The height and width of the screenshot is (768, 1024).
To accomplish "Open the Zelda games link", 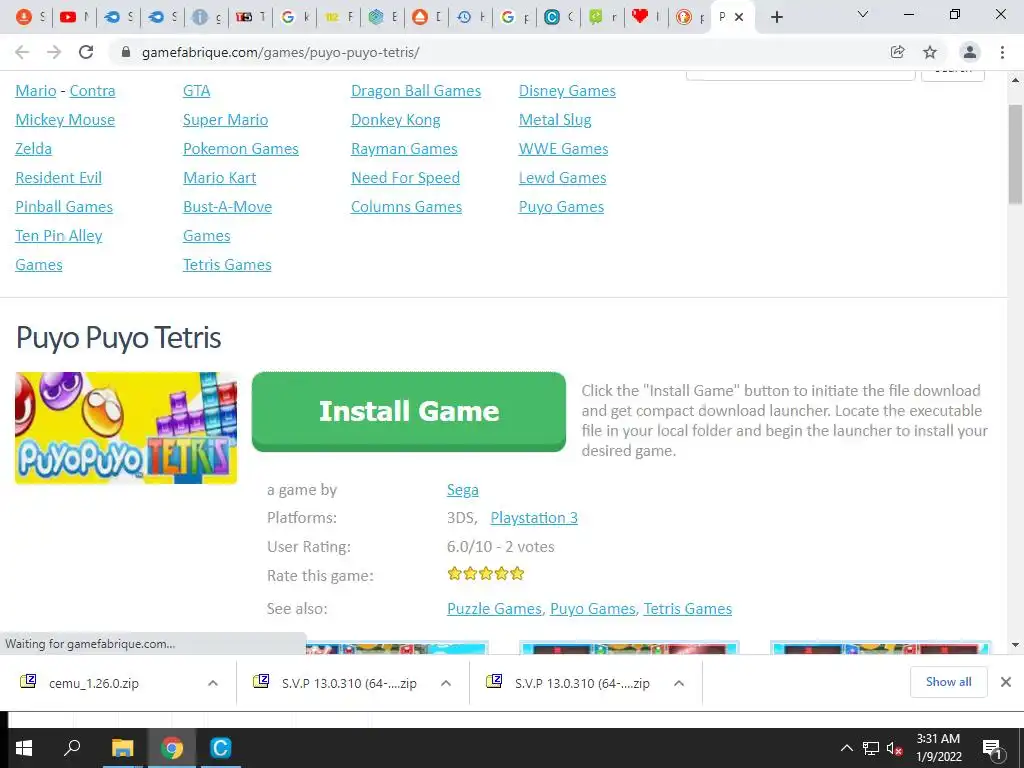I will tap(33, 148).
